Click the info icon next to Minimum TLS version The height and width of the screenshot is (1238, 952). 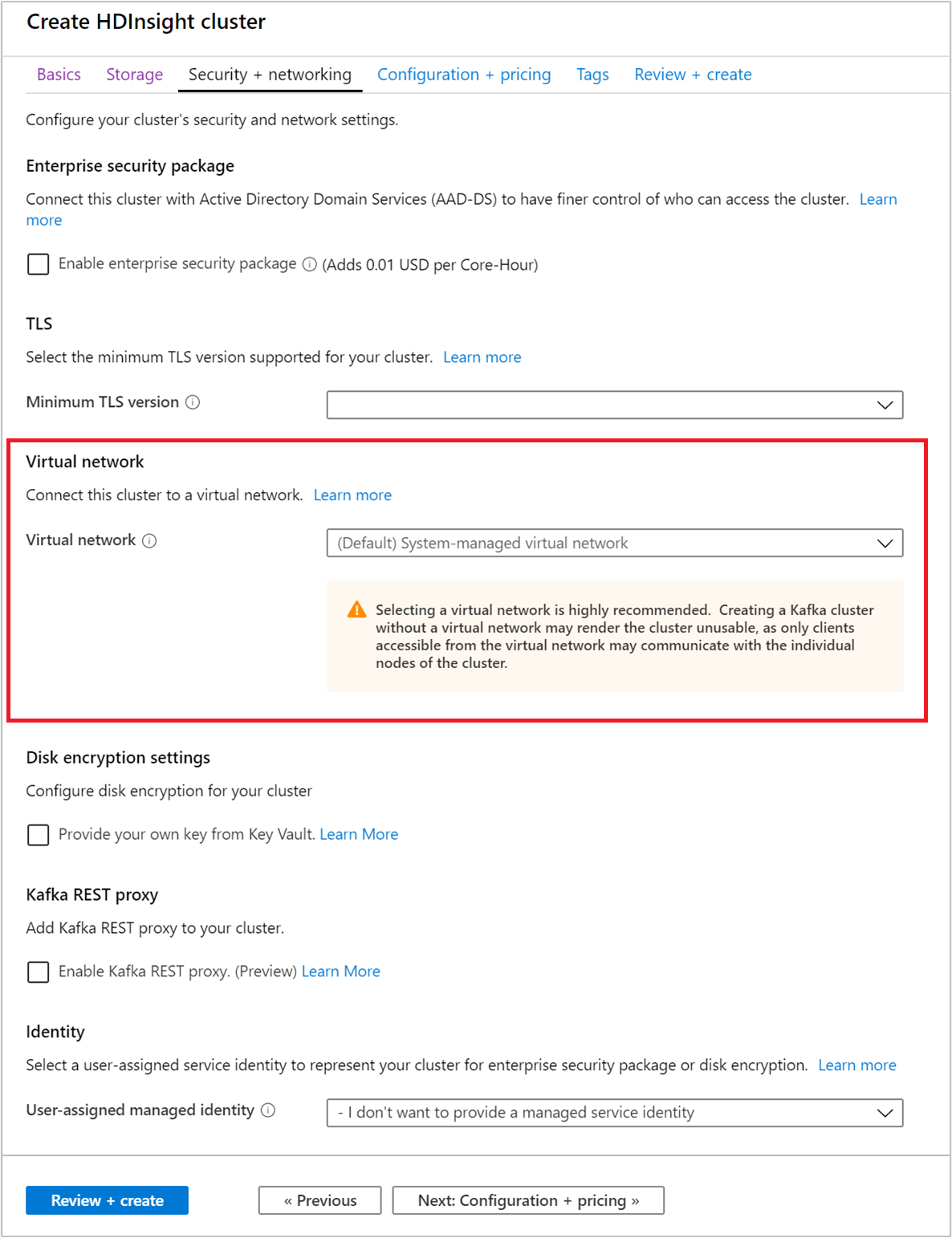(192, 403)
